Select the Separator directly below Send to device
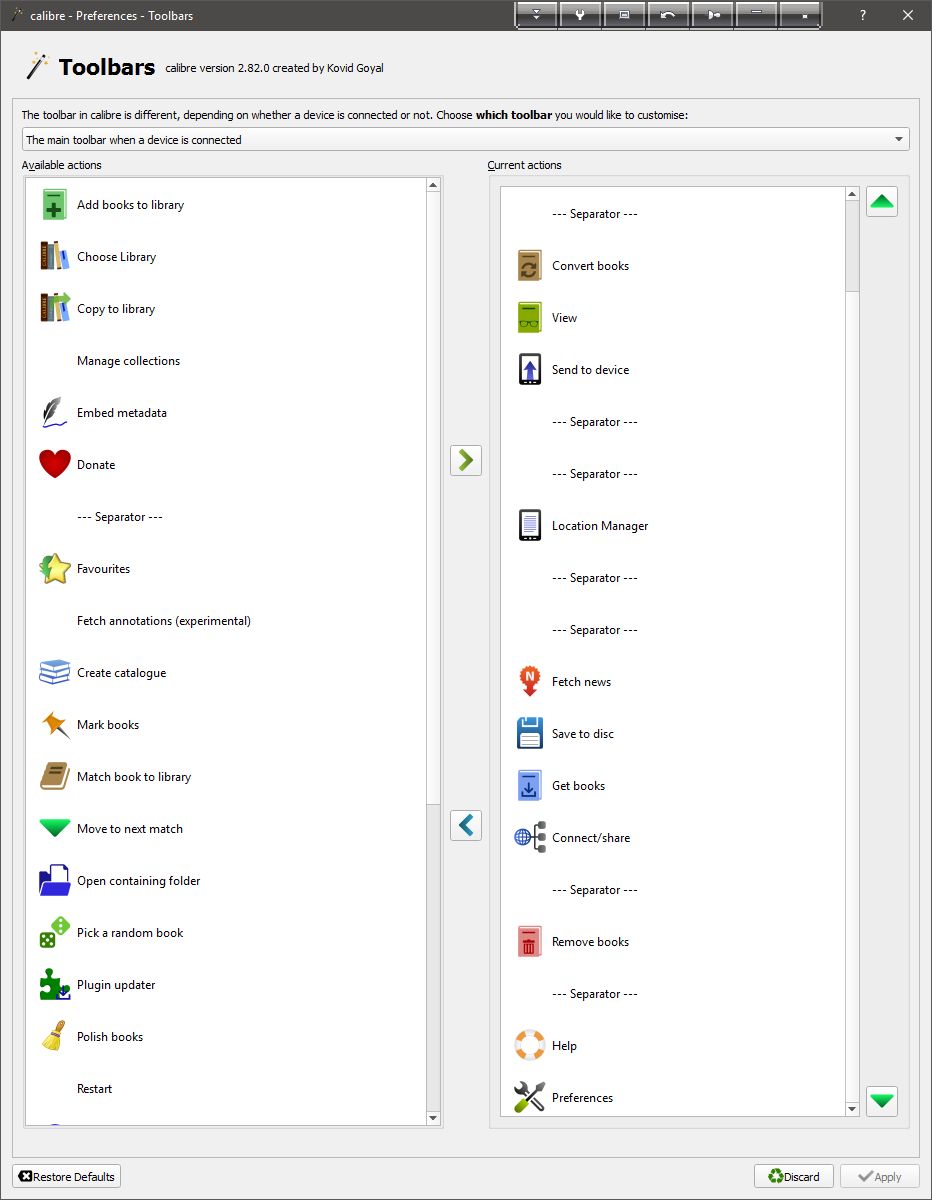Viewport: 932px width, 1200px height. pos(673,422)
